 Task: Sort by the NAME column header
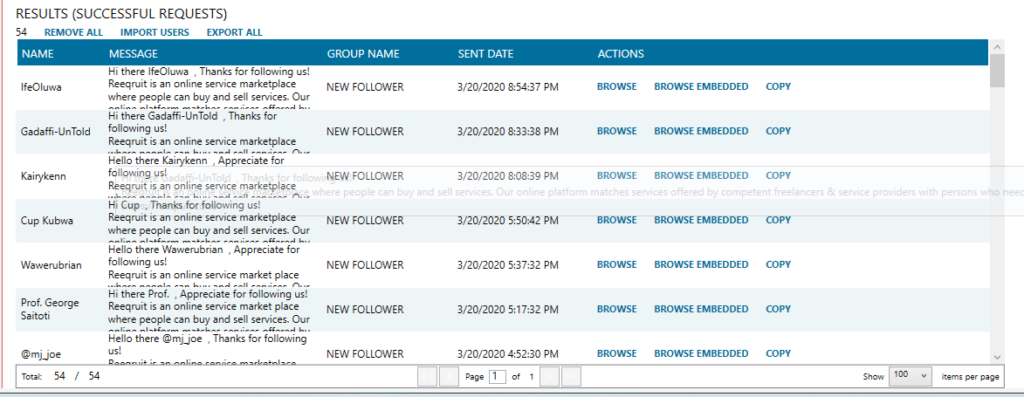[x=38, y=54]
